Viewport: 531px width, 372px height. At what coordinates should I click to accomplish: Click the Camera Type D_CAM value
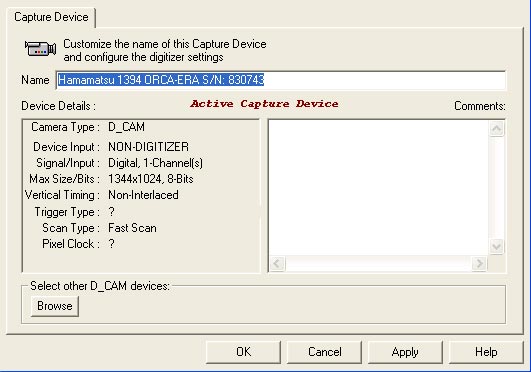point(126,127)
